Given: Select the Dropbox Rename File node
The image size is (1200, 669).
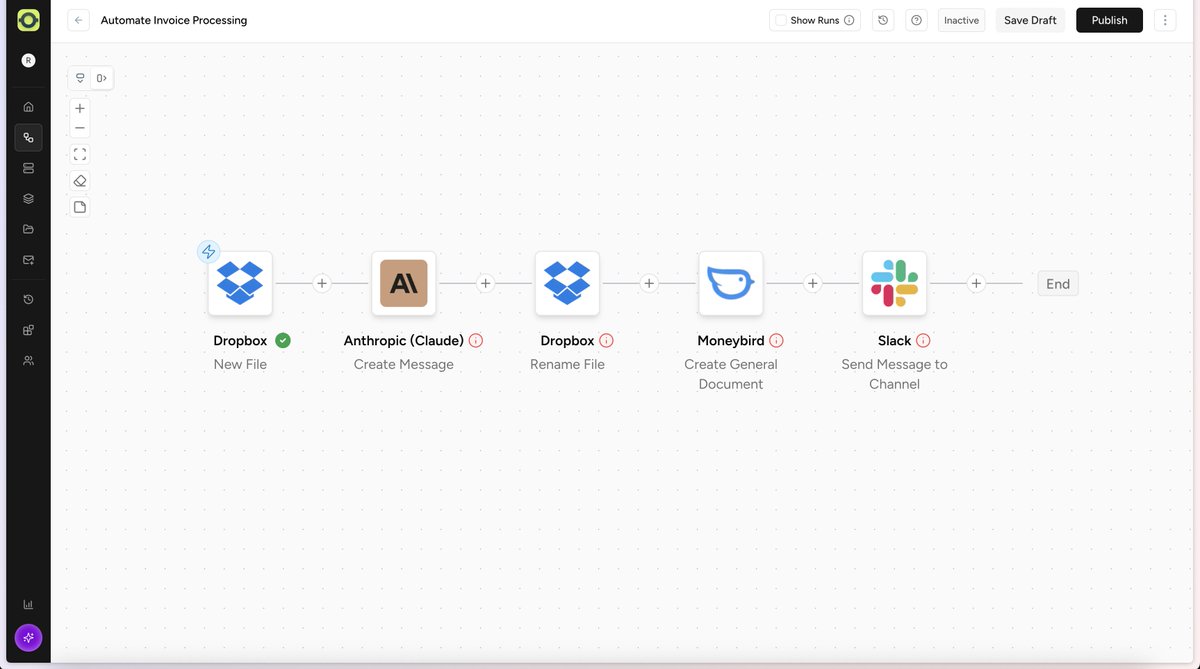Looking at the screenshot, I should click(x=567, y=283).
